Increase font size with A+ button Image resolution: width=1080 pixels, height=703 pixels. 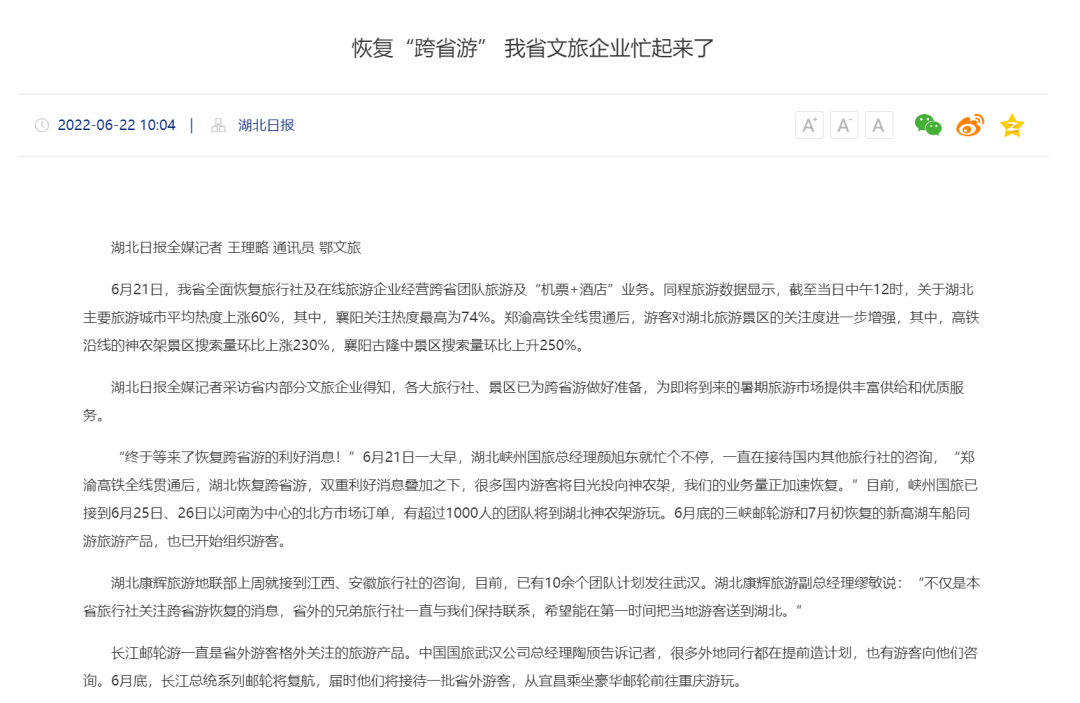coord(809,125)
